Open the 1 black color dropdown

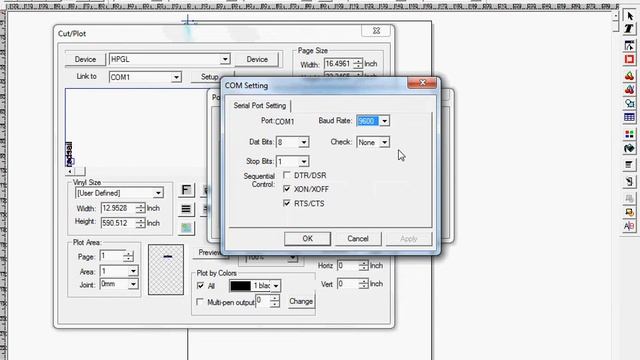coord(276,286)
